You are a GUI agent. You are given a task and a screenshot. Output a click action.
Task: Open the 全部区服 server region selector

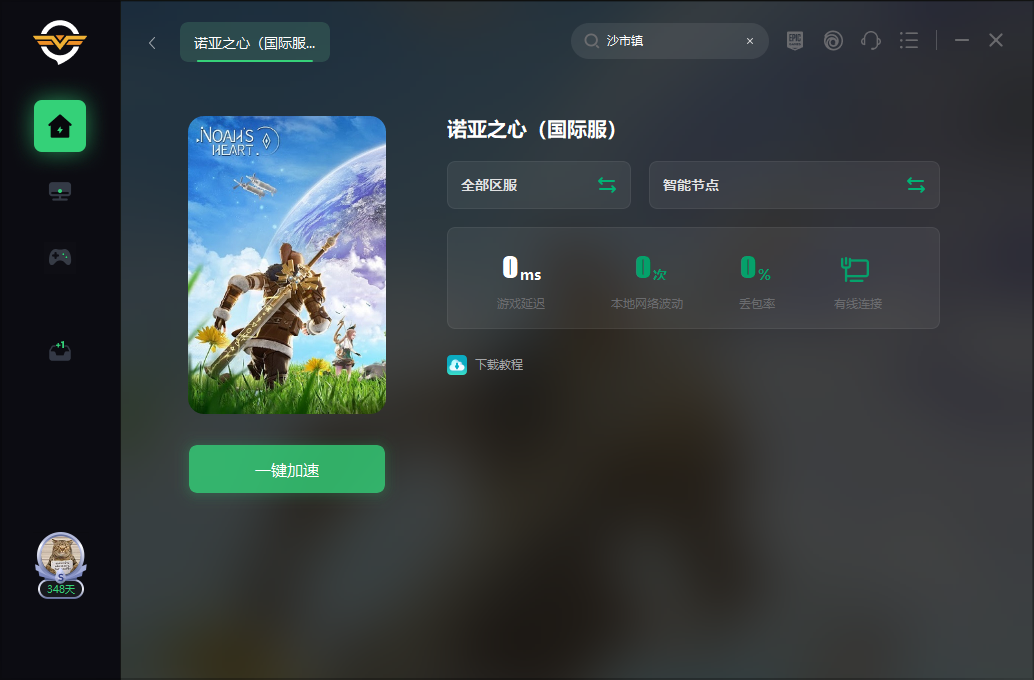[x=539, y=185]
